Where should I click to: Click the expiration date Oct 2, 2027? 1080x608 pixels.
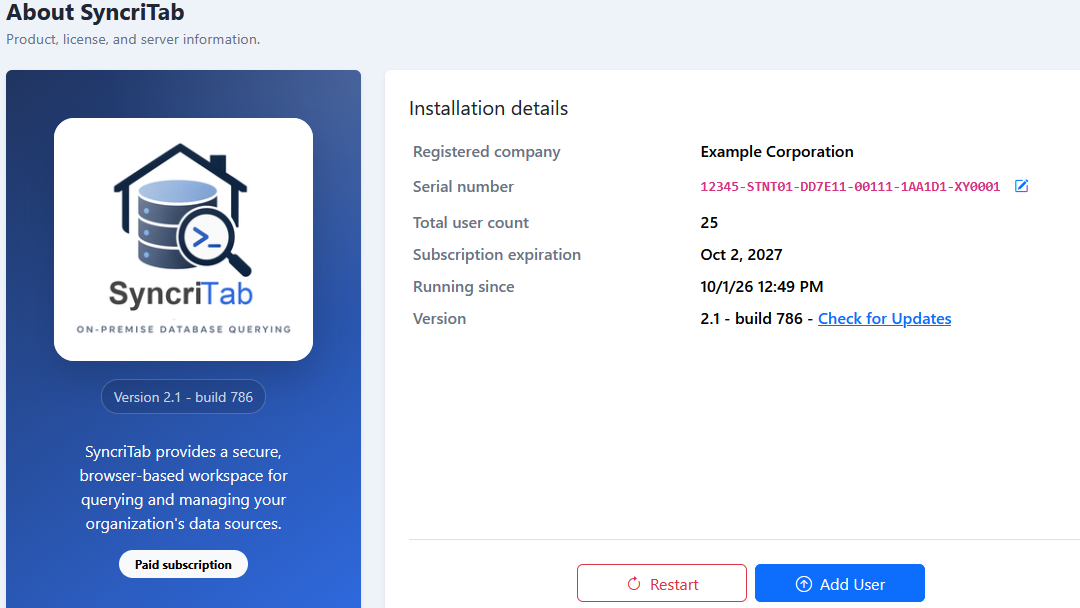pyautogui.click(x=741, y=255)
